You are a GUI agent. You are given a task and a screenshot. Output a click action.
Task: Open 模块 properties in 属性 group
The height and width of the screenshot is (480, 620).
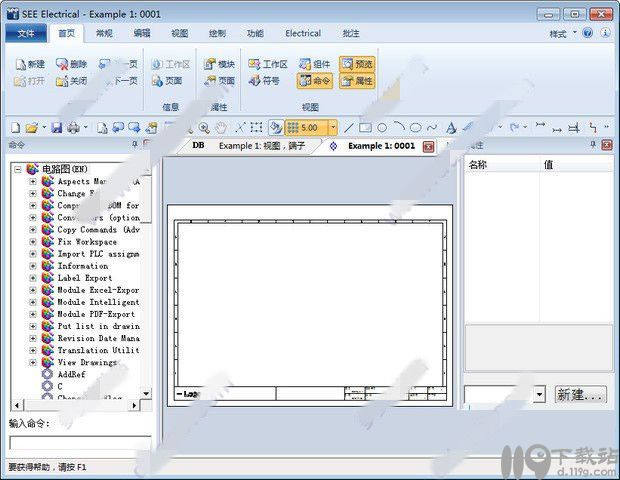click(x=219, y=64)
